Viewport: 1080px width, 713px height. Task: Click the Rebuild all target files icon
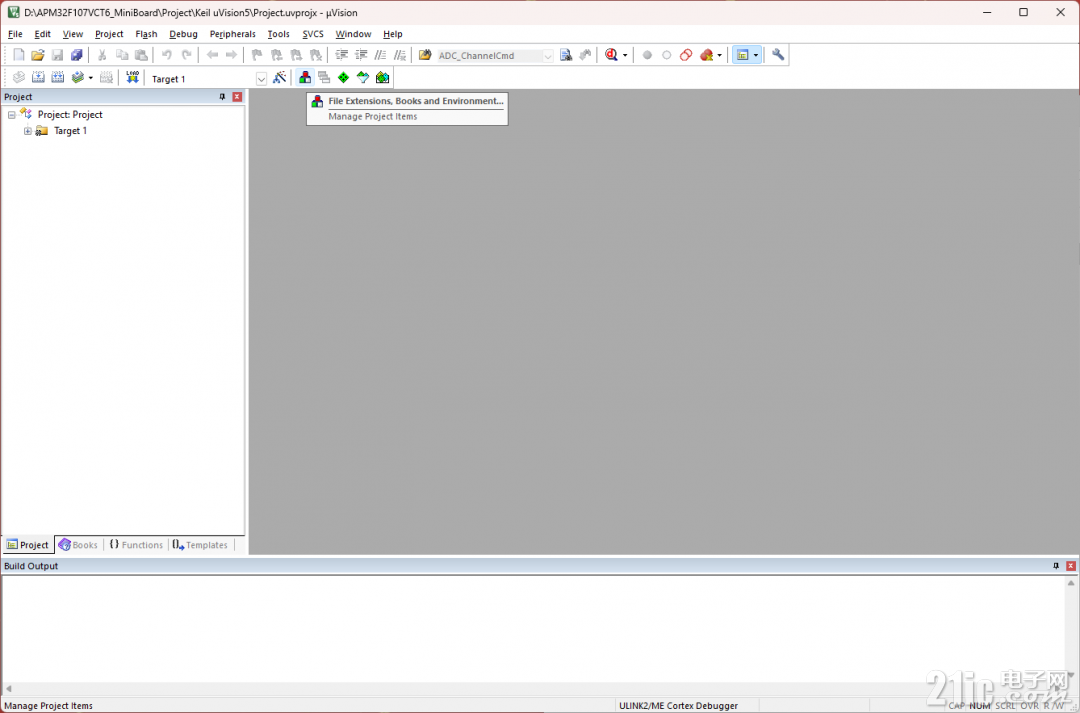[58, 78]
